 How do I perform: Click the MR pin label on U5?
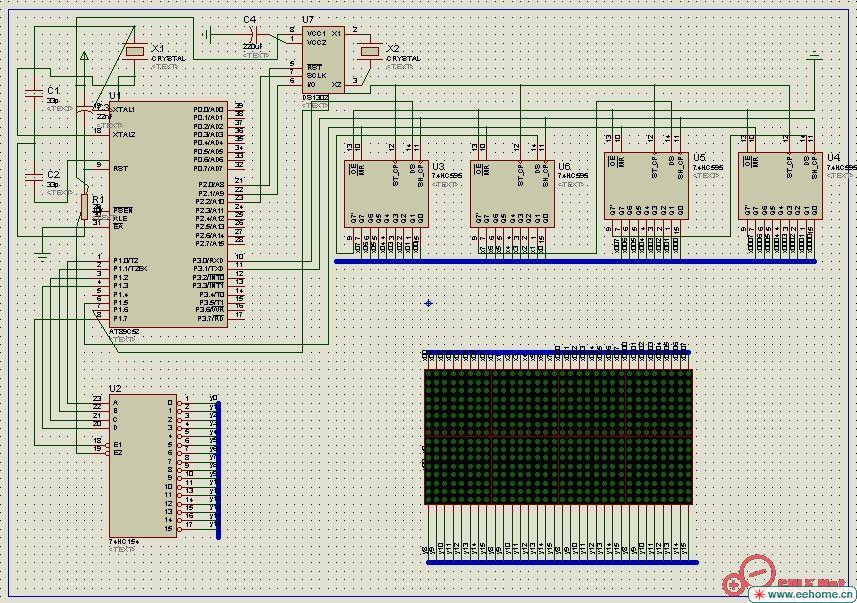(x=620, y=162)
